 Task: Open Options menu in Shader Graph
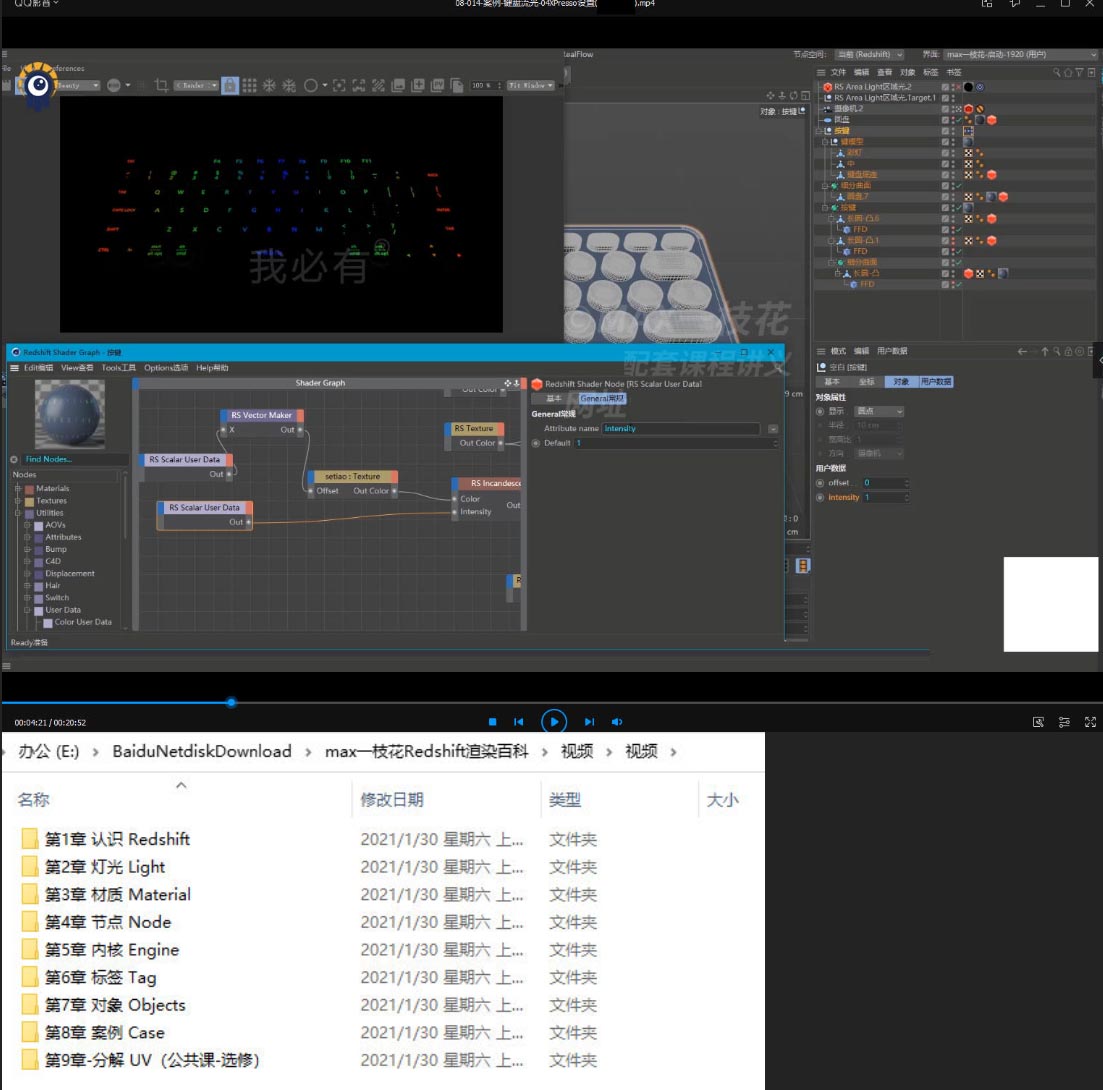[166, 368]
